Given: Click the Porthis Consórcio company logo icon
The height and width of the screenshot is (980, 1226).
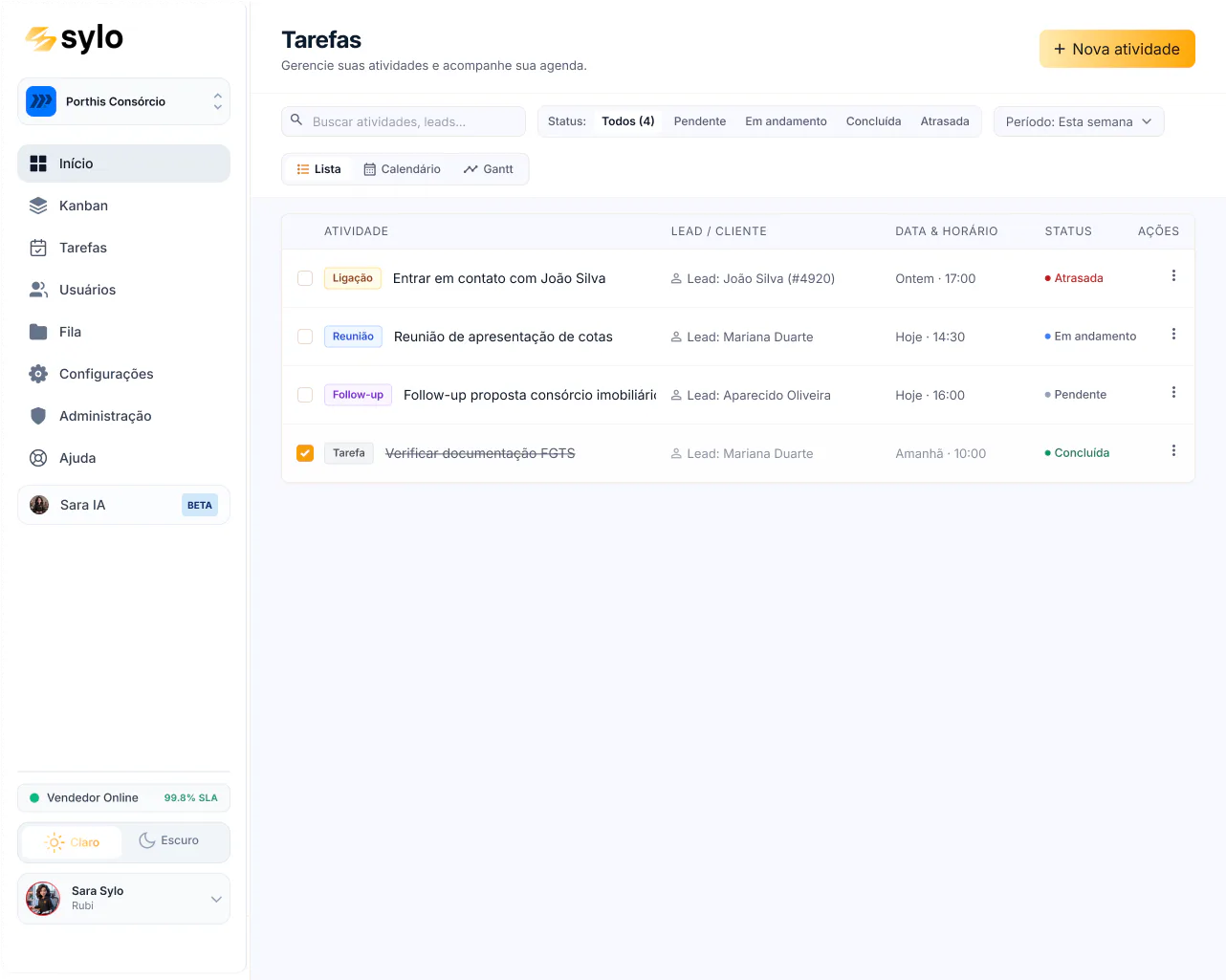Looking at the screenshot, I should point(41,101).
